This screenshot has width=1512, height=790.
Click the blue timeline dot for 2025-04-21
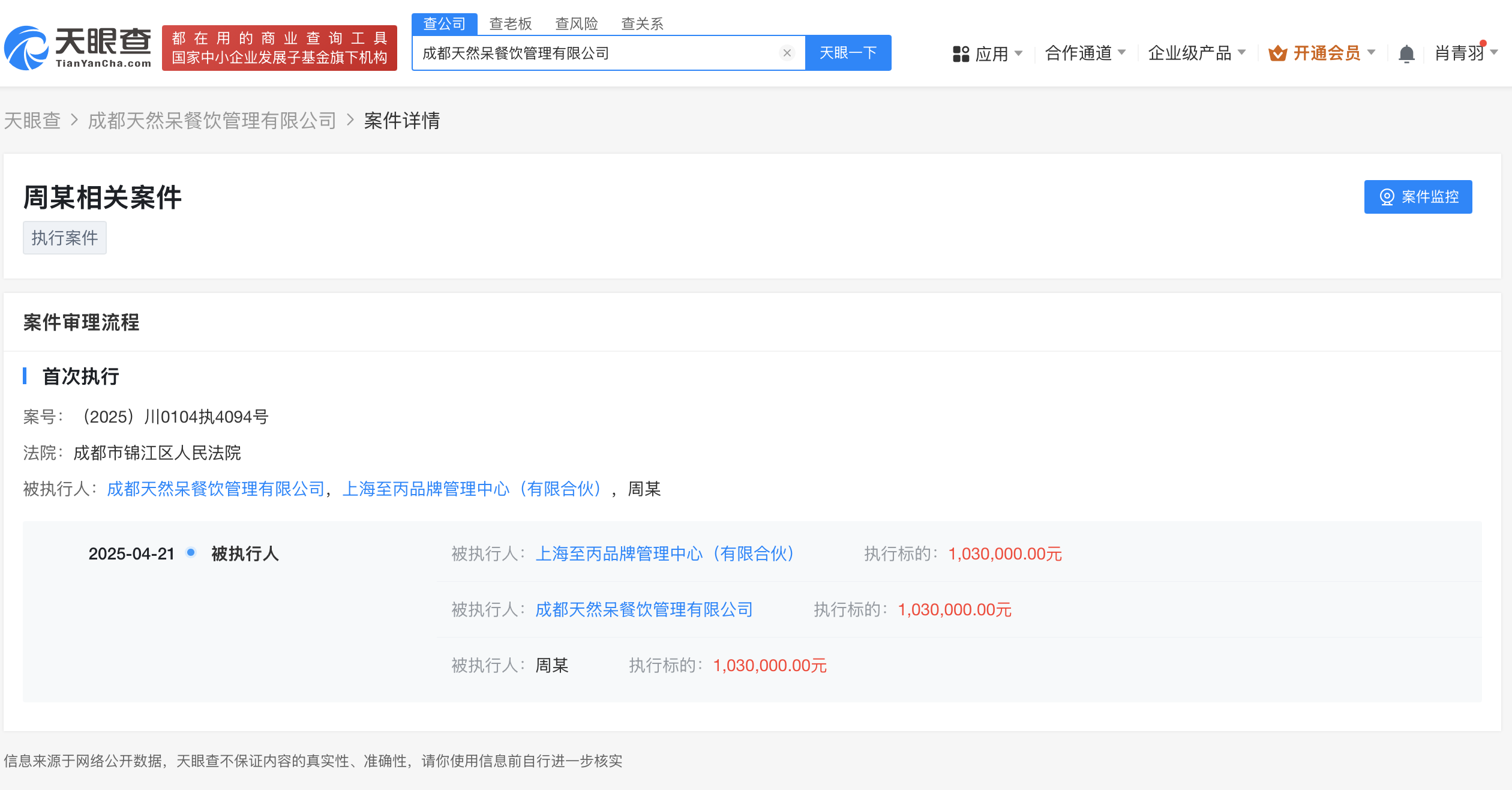(x=191, y=552)
